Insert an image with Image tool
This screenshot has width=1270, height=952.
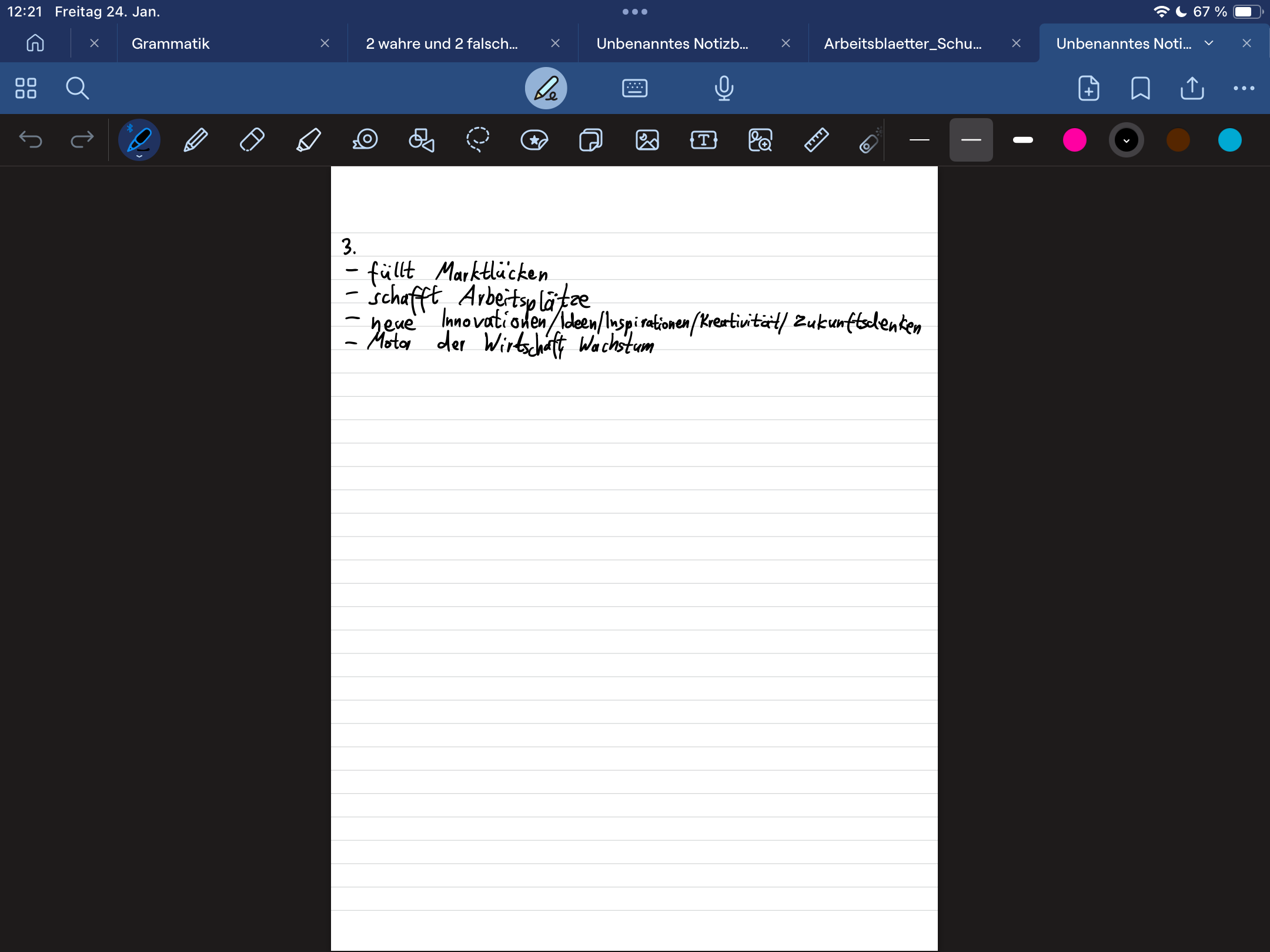coord(647,140)
